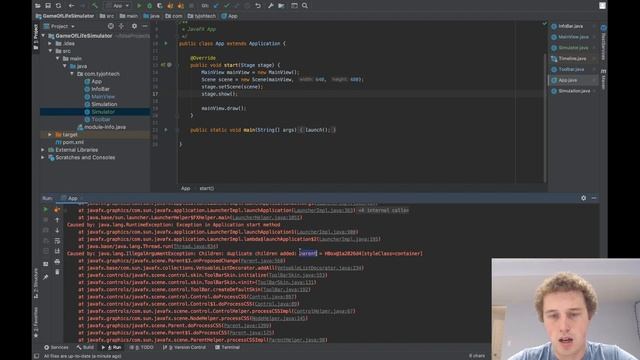Open Project Structure folder icon
This screenshot has height=360, width=640.
(x=281, y=6)
